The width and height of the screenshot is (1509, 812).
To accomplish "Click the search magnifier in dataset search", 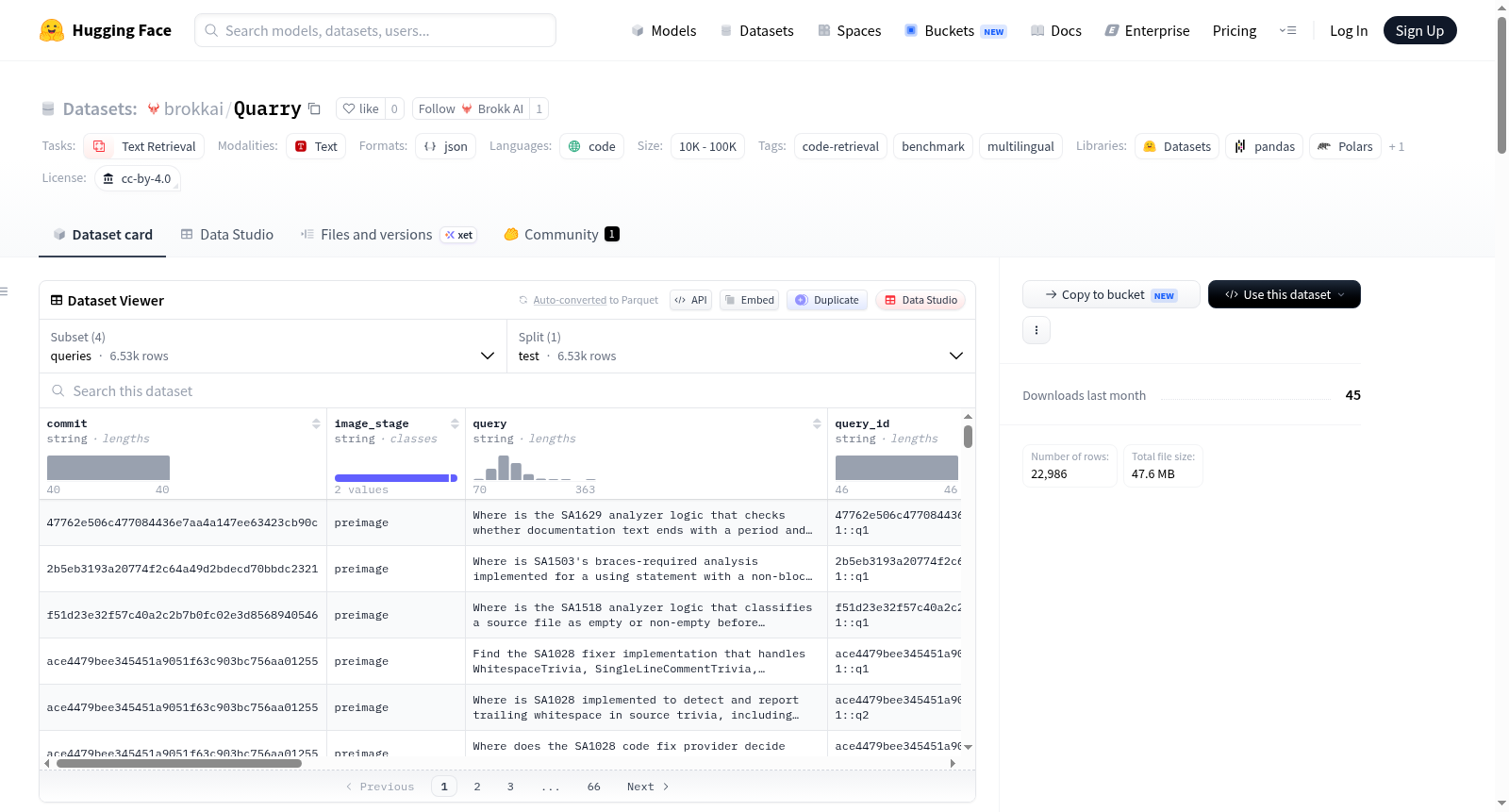I will (x=58, y=390).
